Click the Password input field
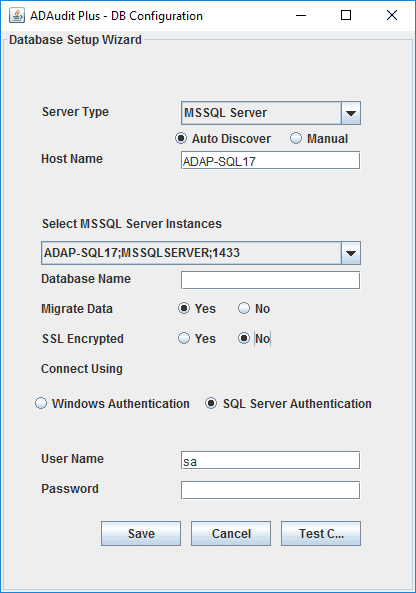Image resolution: width=416 pixels, height=593 pixels. click(x=270, y=490)
